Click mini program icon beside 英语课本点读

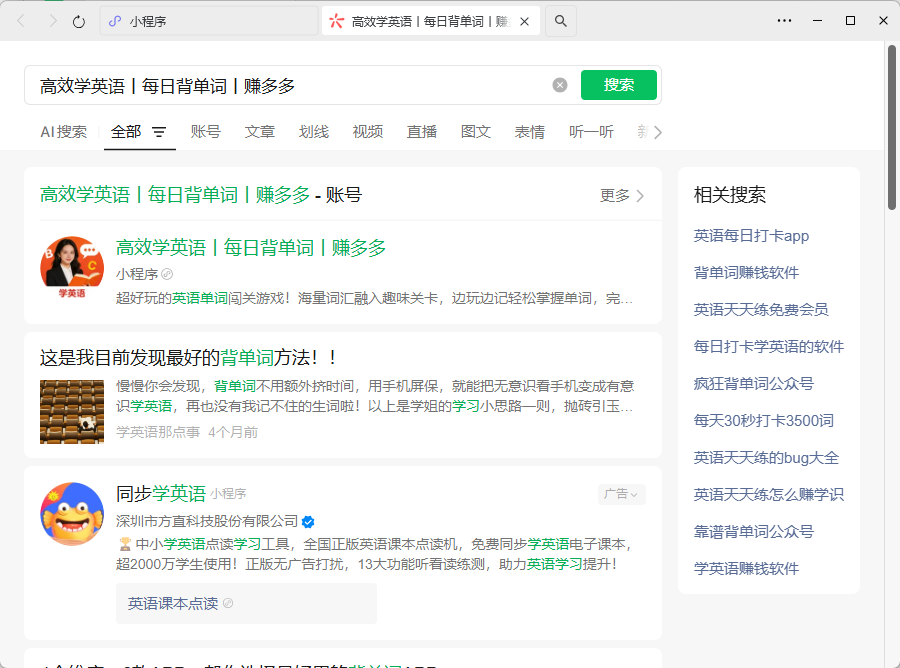[228, 603]
